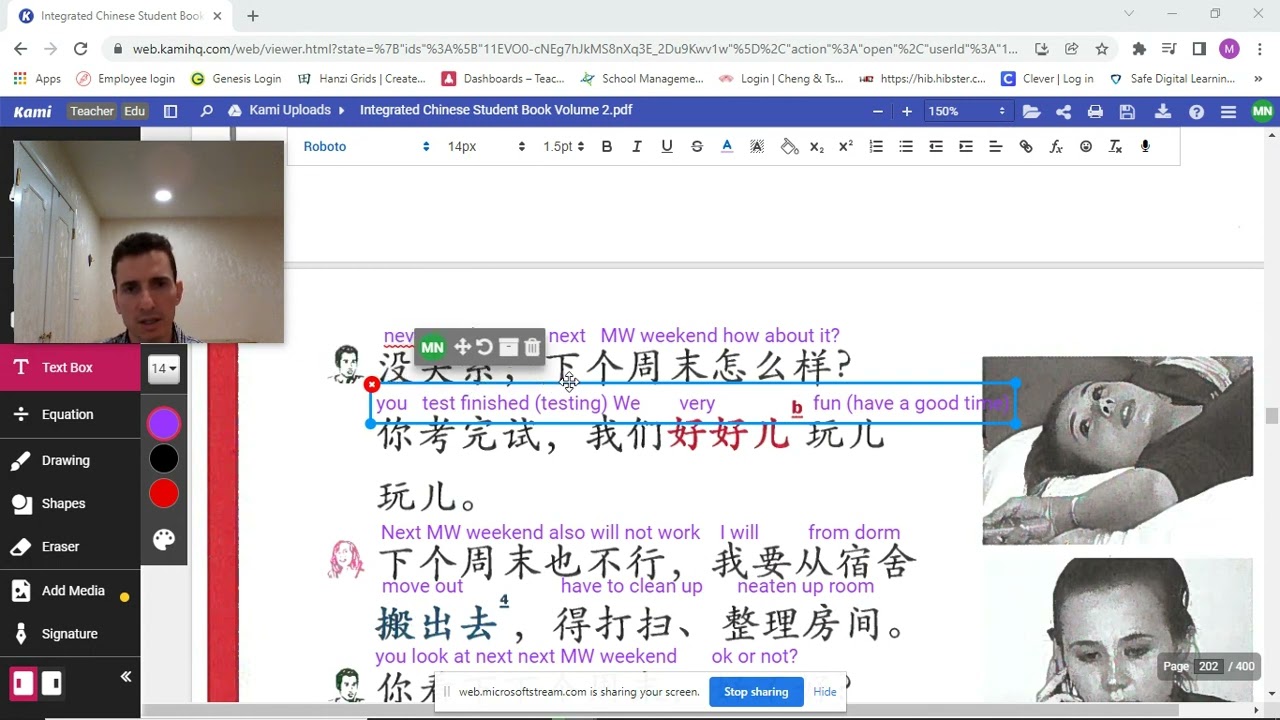1280x720 pixels.
Task: Open the emoji picker
Action: pos(1086,147)
